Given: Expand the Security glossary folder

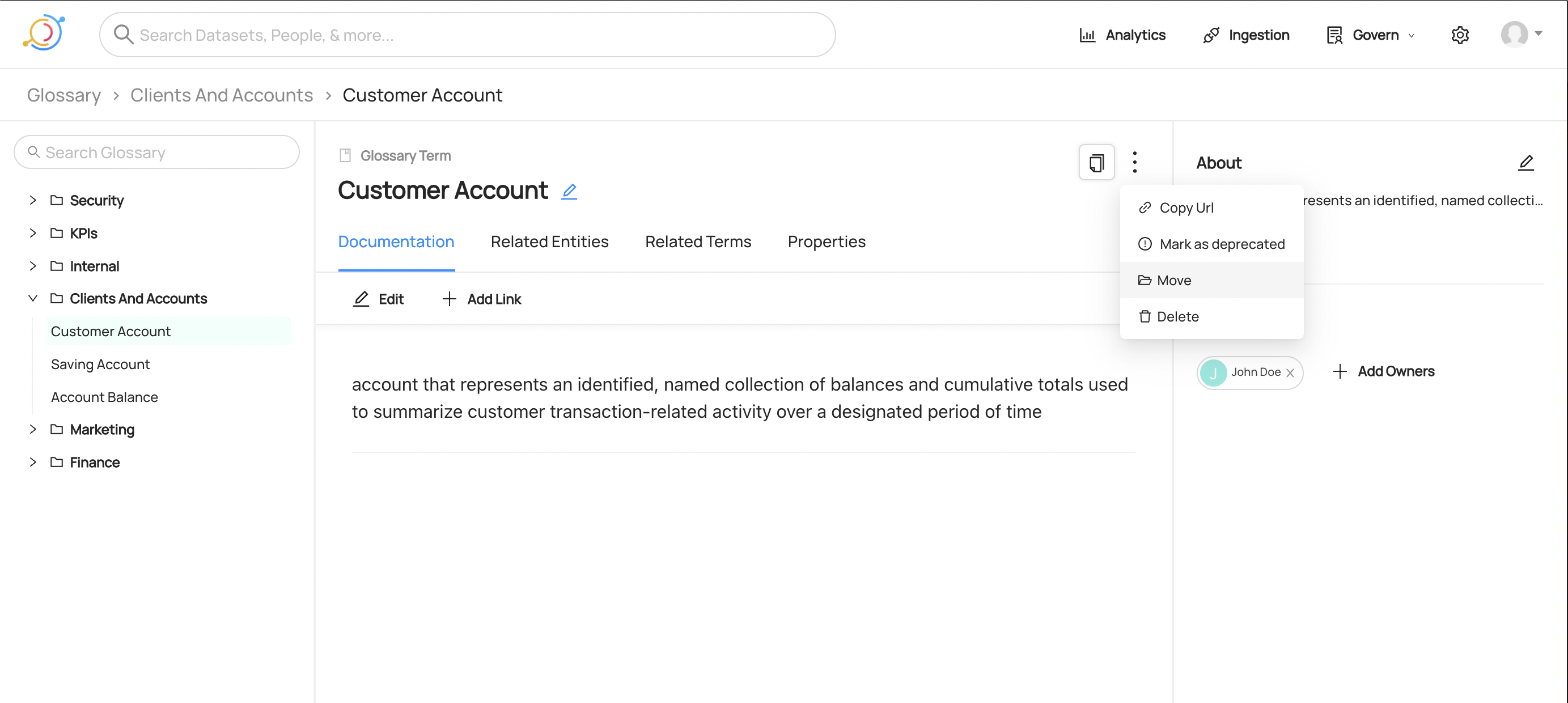Looking at the screenshot, I should pyautogui.click(x=33, y=200).
